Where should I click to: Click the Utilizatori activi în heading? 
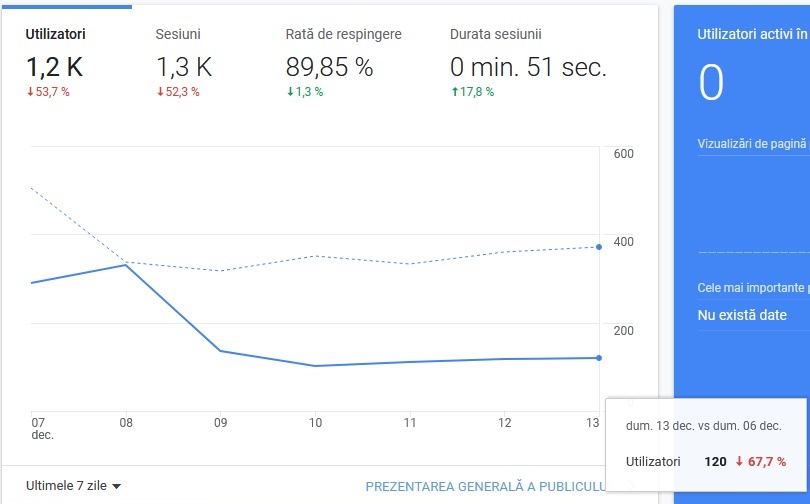point(752,35)
